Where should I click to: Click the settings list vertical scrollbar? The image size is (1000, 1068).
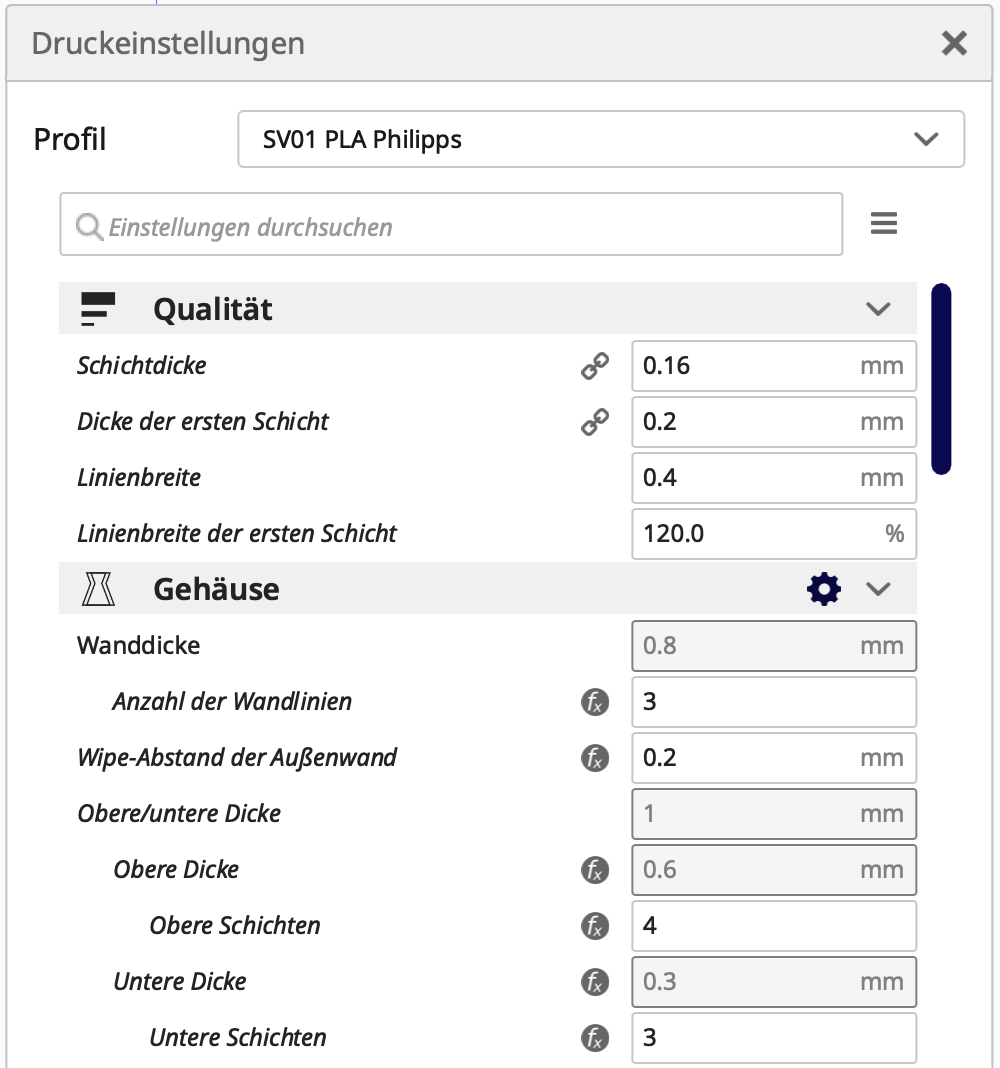tap(941, 379)
